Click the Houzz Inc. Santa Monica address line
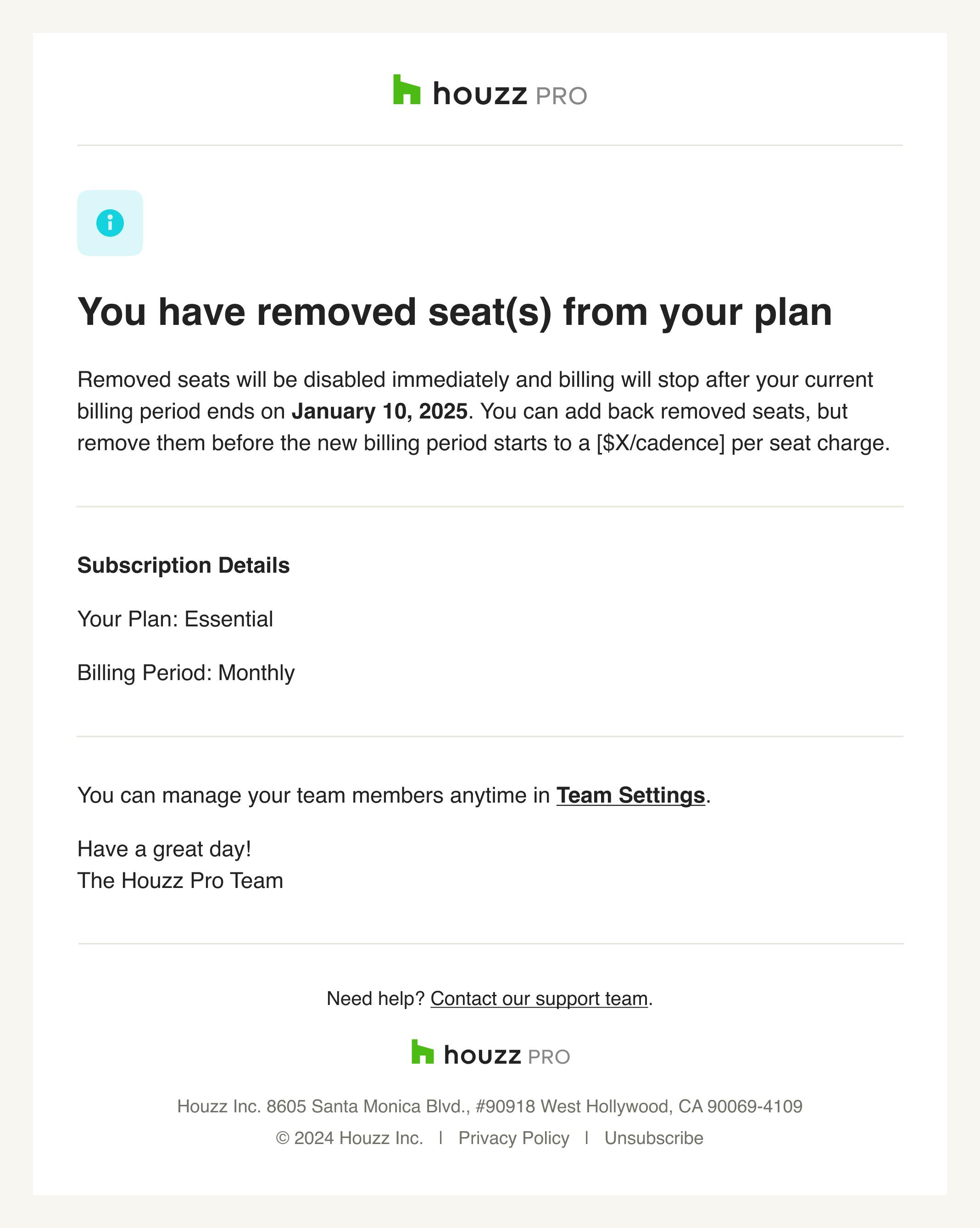The image size is (980, 1228). 490,1106
